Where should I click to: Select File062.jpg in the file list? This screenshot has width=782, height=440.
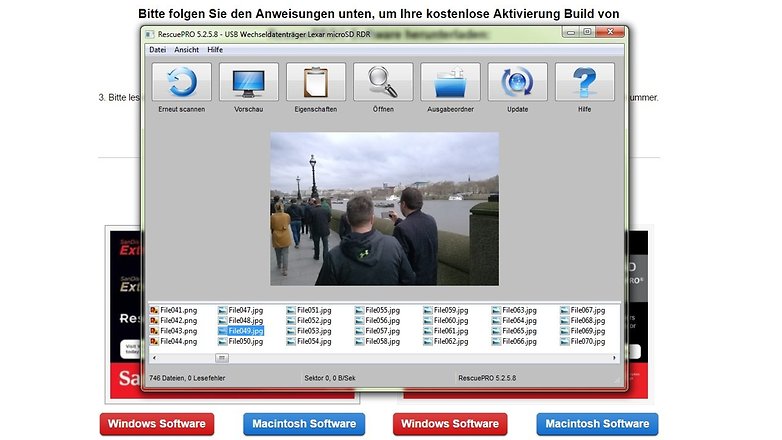[x=446, y=342]
